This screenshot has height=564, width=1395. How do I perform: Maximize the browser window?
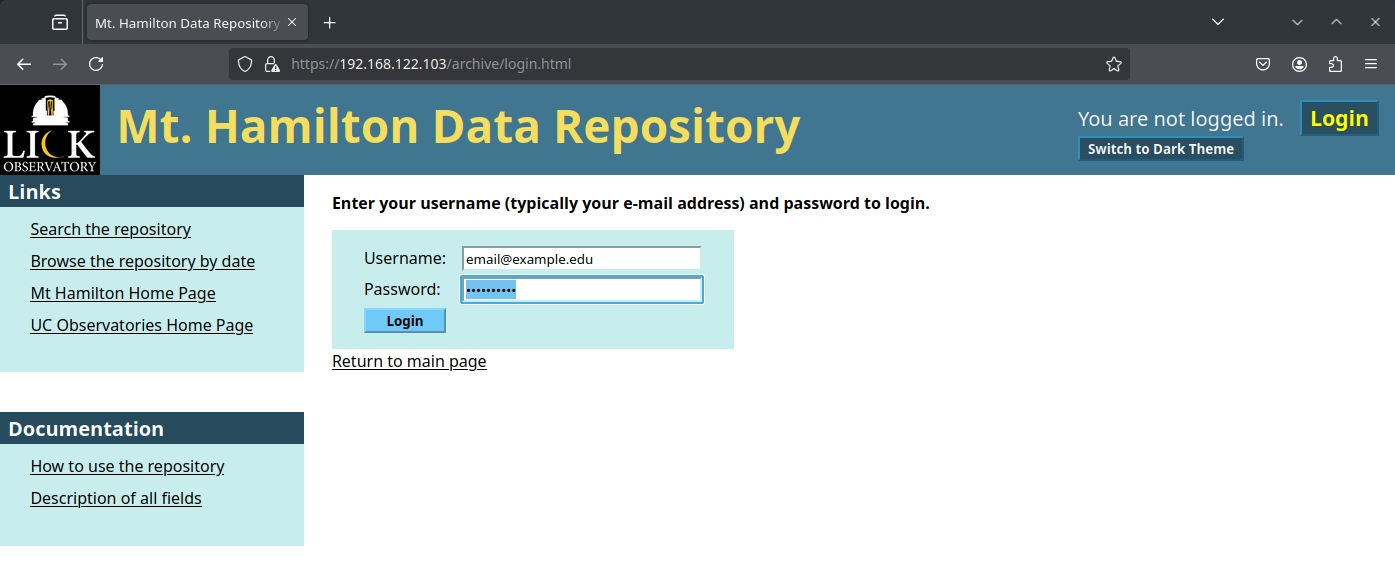click(x=1336, y=22)
